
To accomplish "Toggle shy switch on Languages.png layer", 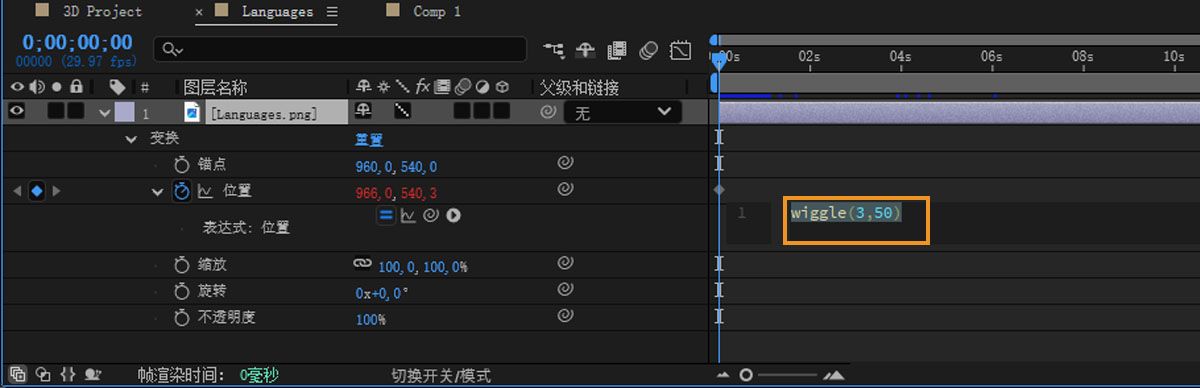I will pos(363,111).
